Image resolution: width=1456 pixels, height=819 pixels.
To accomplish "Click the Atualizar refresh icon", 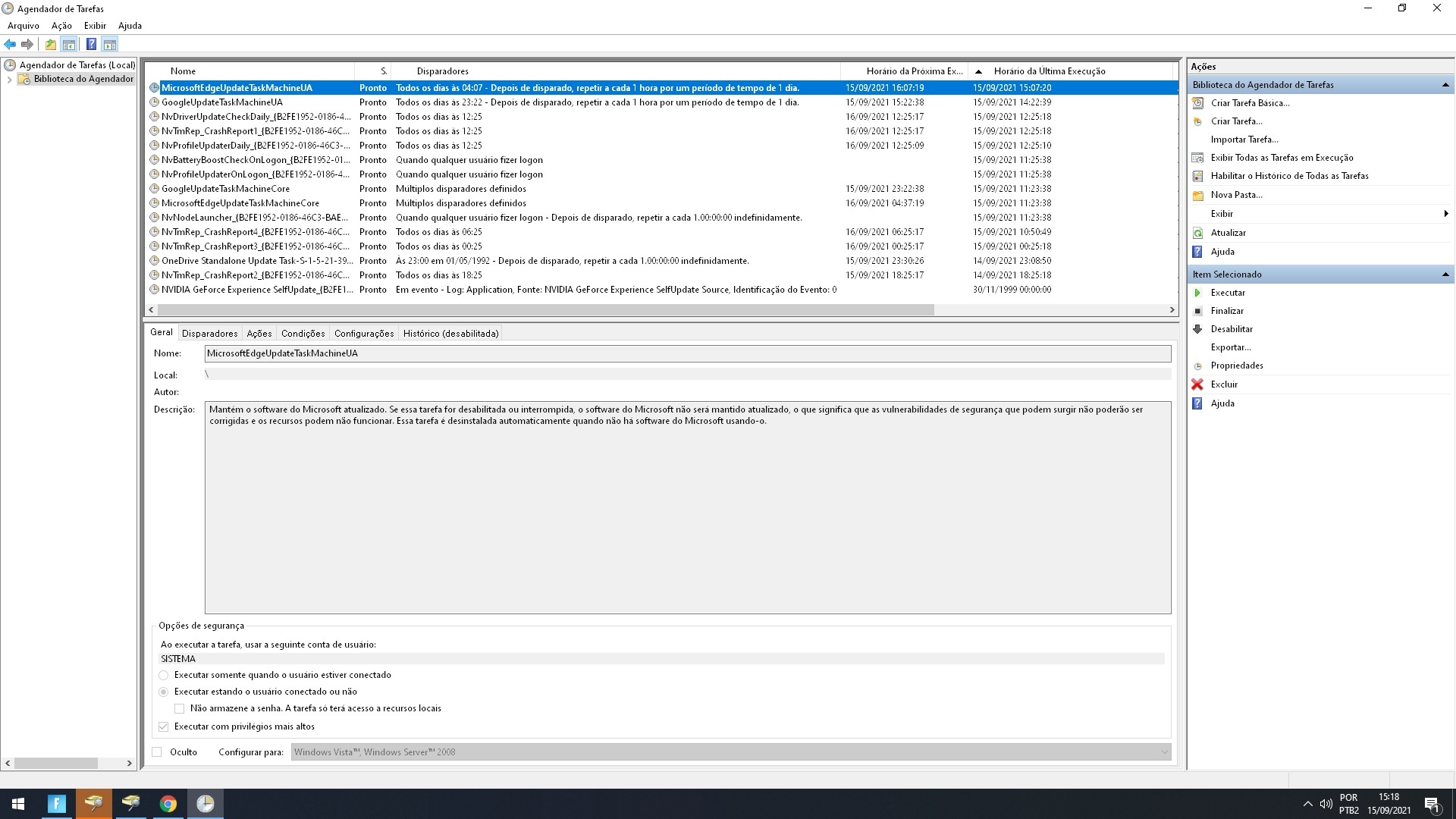I will [1197, 233].
